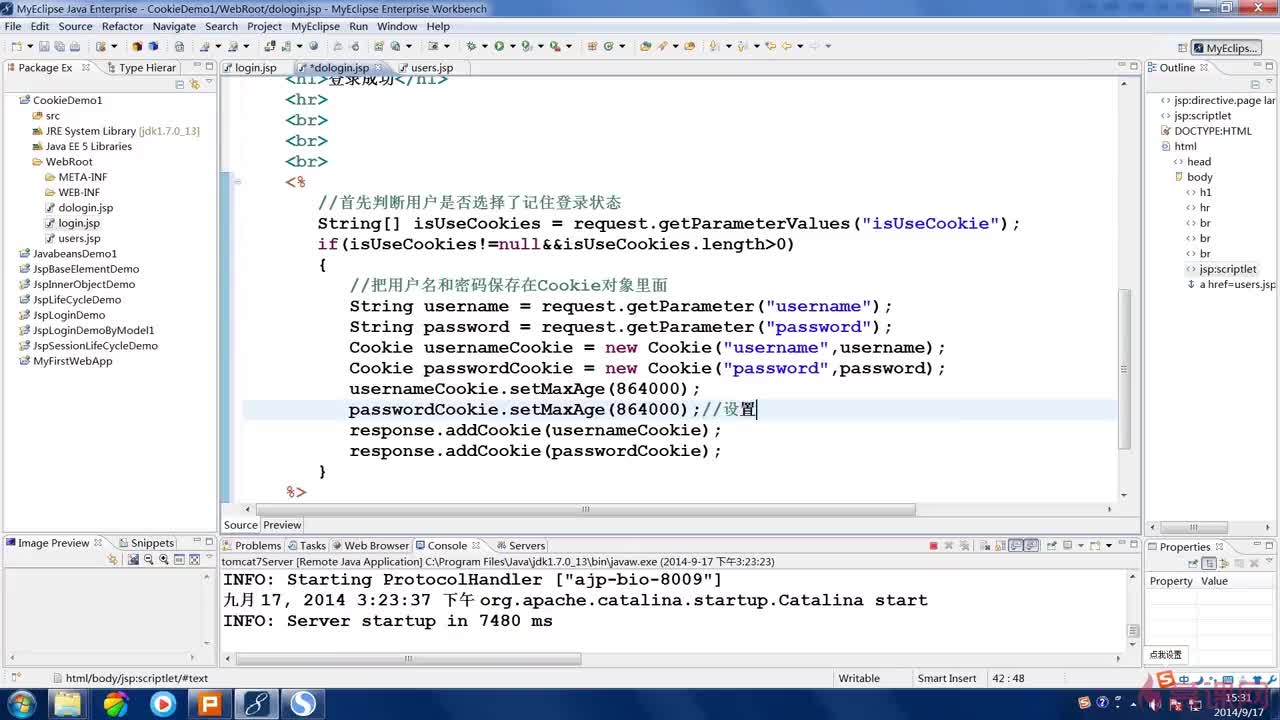Select the DOCTYPE:HTML outline node

click(x=1206, y=131)
